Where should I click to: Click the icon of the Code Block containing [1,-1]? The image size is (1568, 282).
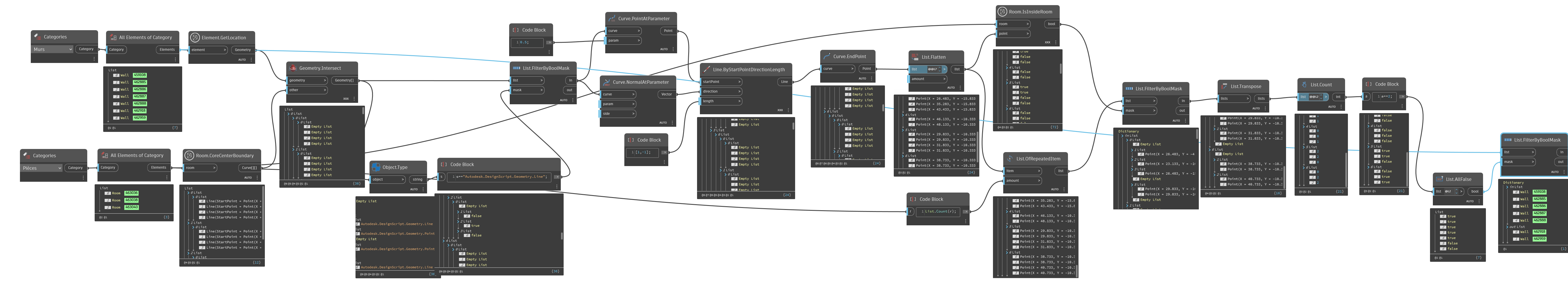pyautogui.click(x=631, y=140)
